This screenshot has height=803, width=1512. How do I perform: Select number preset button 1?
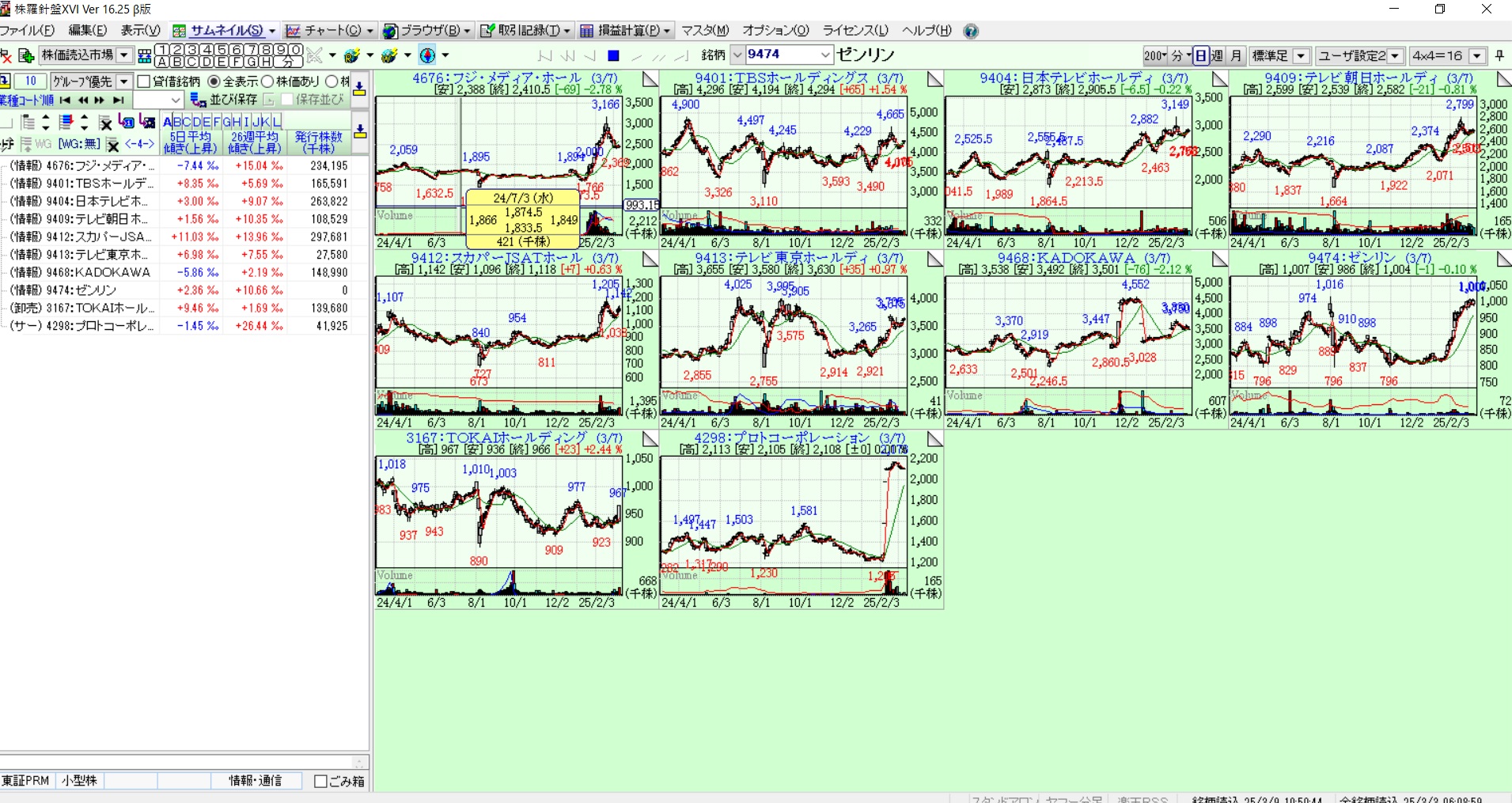click(x=163, y=50)
